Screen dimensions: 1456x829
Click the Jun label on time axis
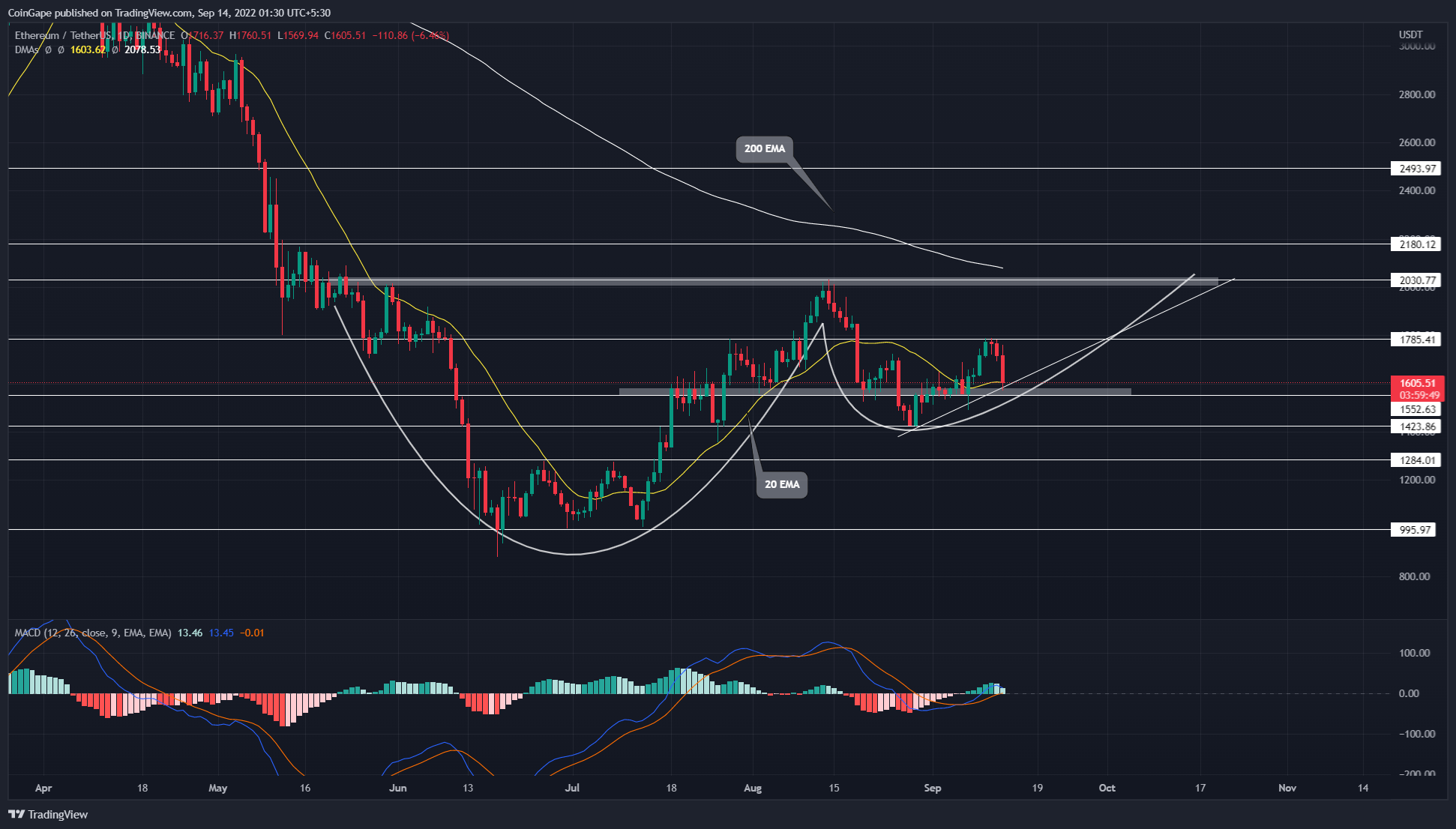tap(398, 788)
